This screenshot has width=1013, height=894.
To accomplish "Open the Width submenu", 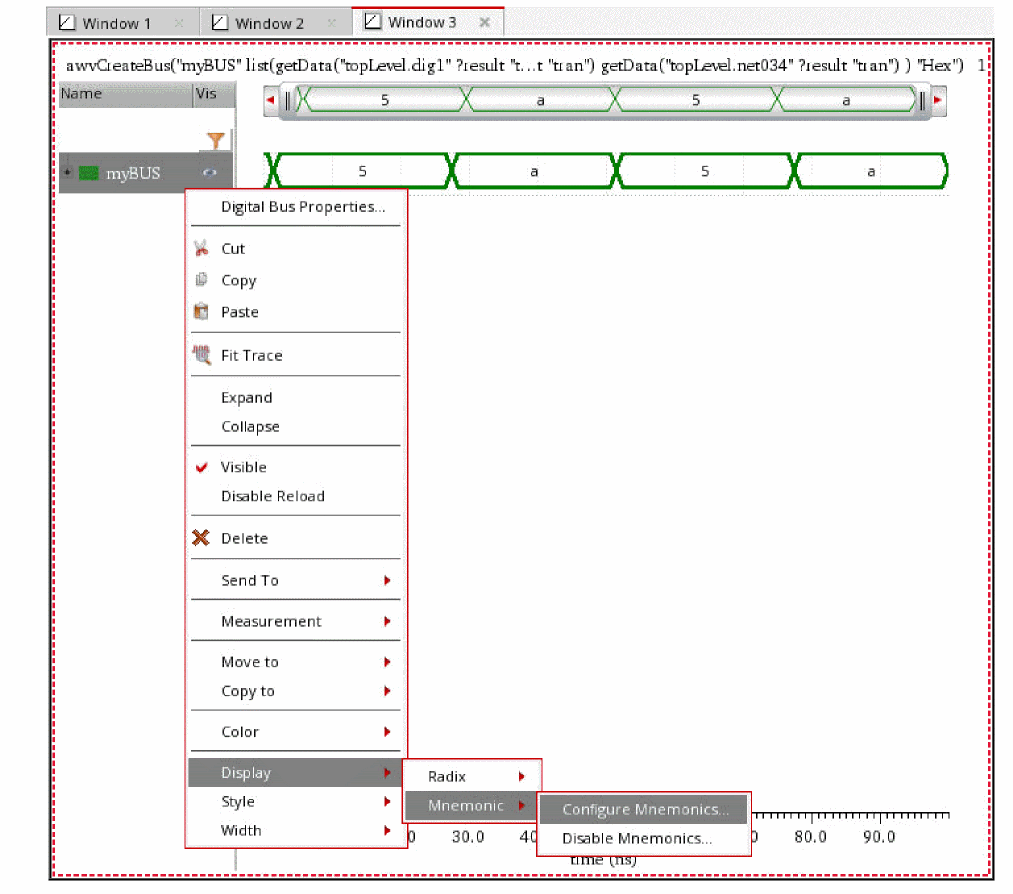I will 296,830.
